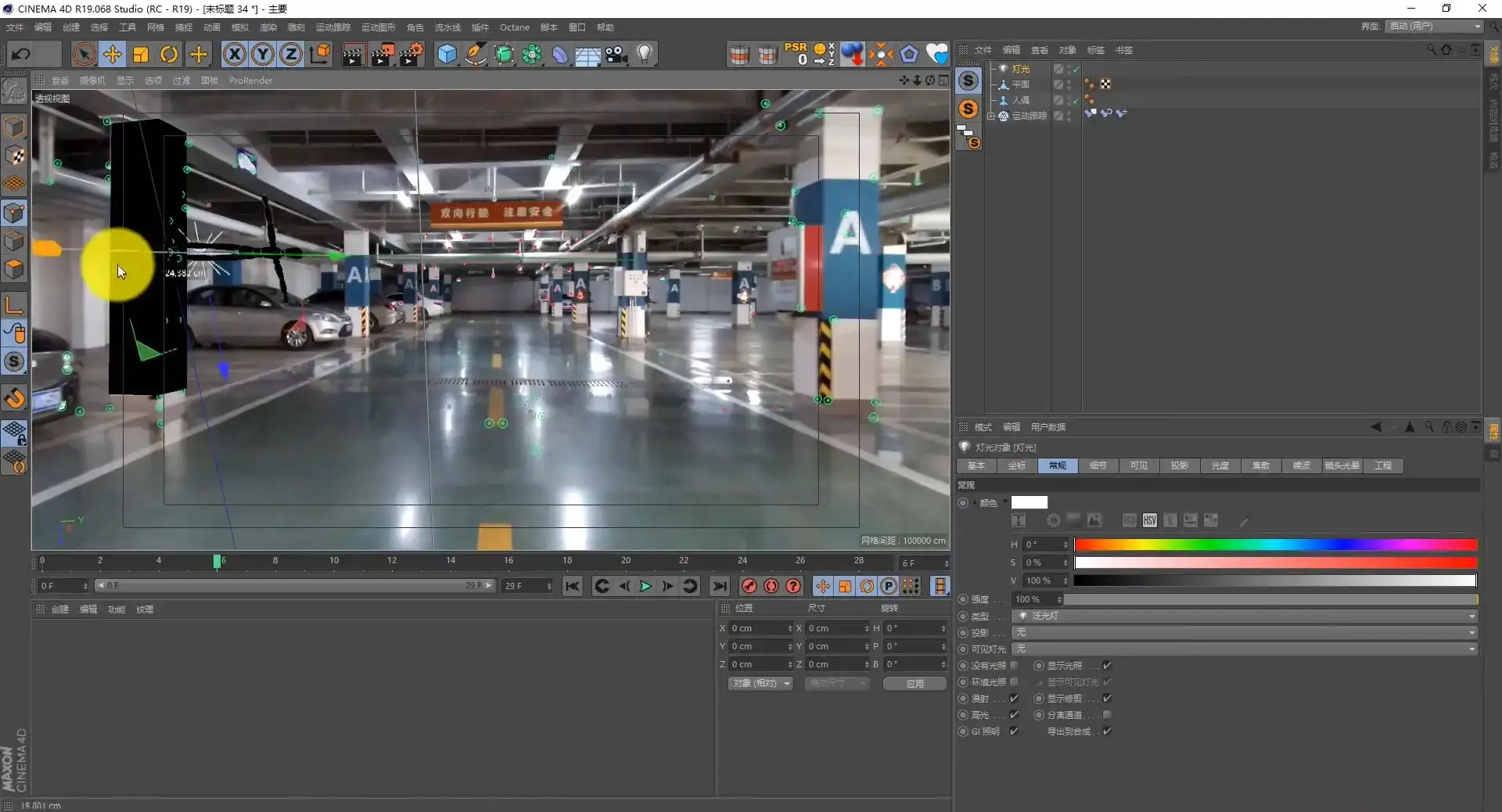The image size is (1502, 812).
Task: Open the 渲染 (Render) menu
Action: tap(268, 27)
